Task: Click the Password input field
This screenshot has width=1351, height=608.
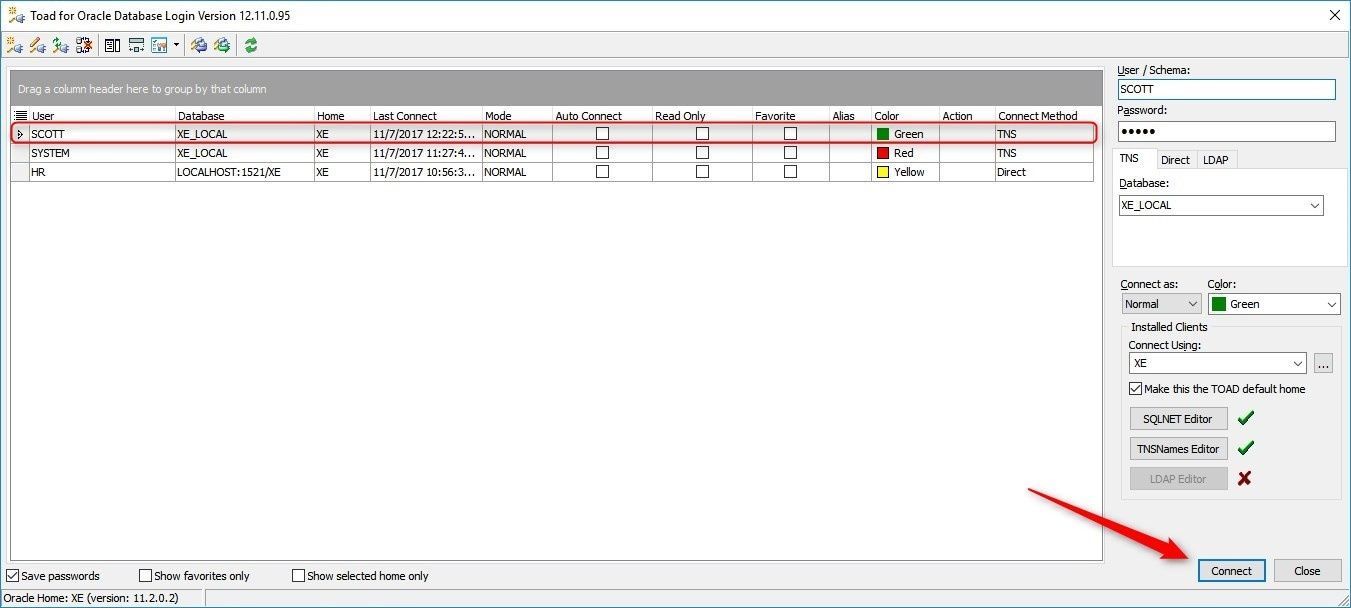Action: pos(1226,131)
